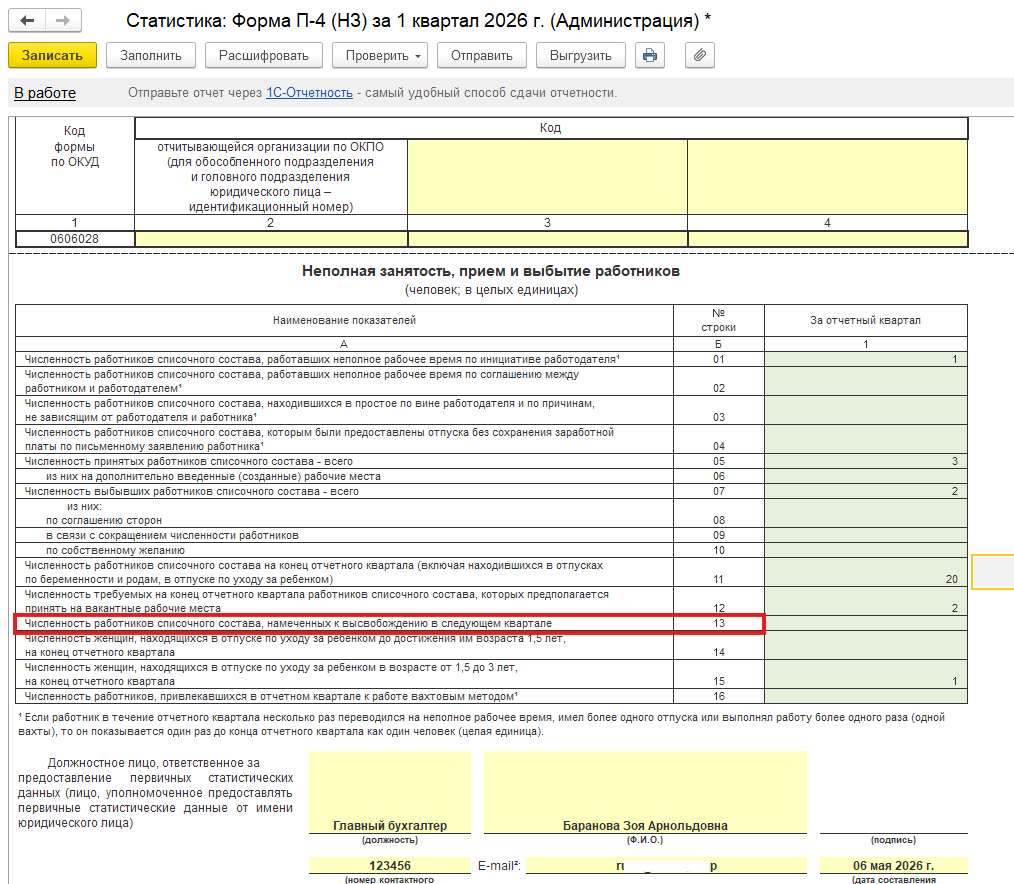Edit the date field 06 мая 2026 г.
The height and width of the screenshot is (884, 1014).
pyautogui.click(x=894, y=865)
